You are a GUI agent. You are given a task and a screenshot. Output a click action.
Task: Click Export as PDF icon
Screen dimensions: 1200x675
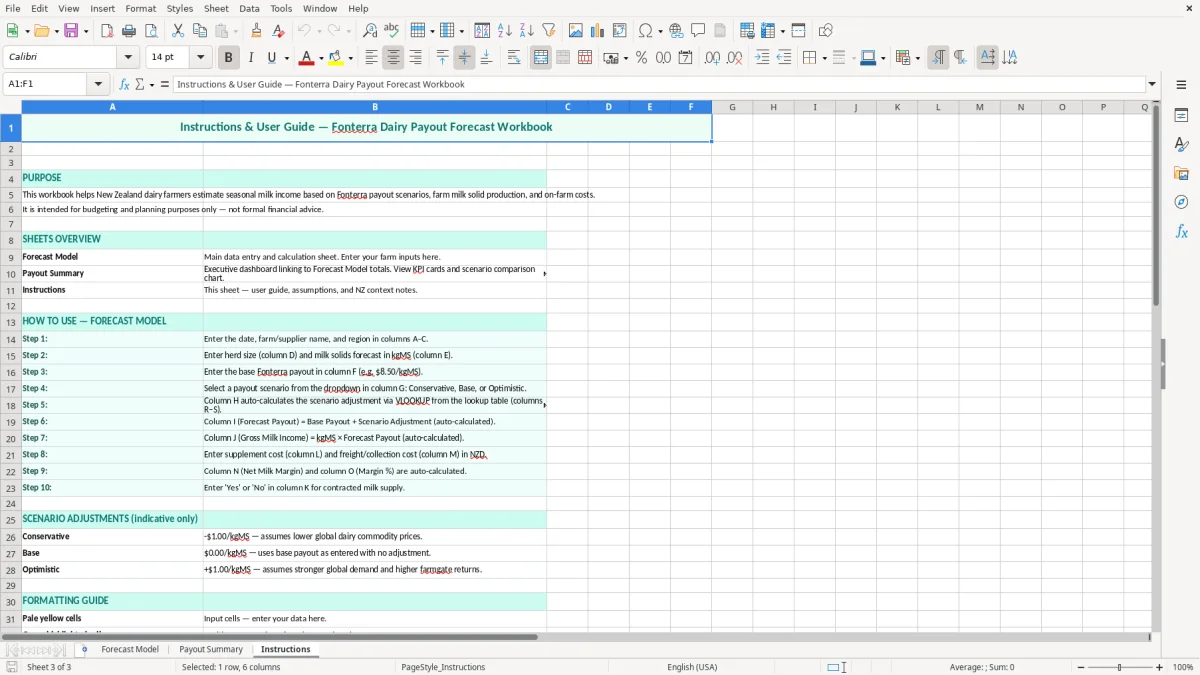click(107, 31)
